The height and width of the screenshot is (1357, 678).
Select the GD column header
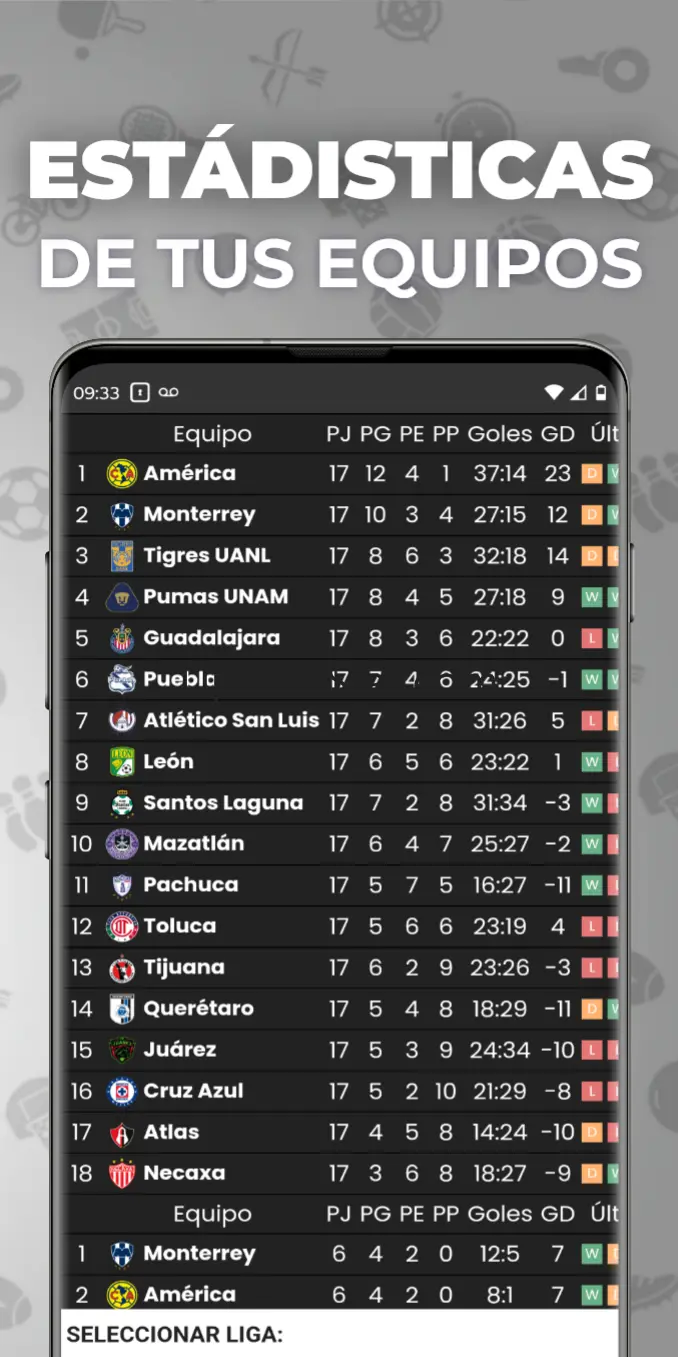557,434
